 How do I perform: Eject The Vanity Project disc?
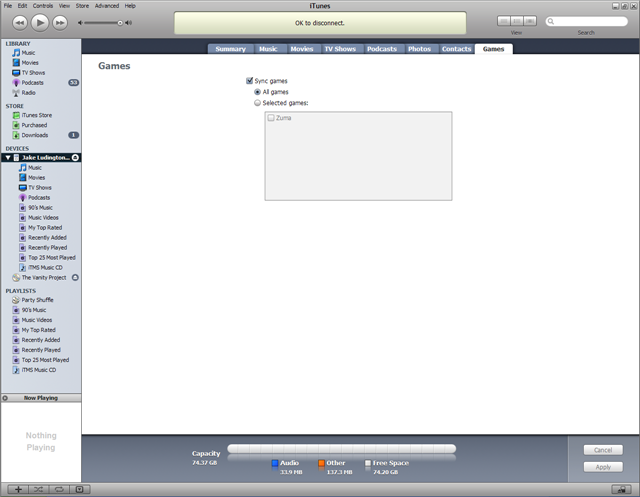pyautogui.click(x=75, y=277)
